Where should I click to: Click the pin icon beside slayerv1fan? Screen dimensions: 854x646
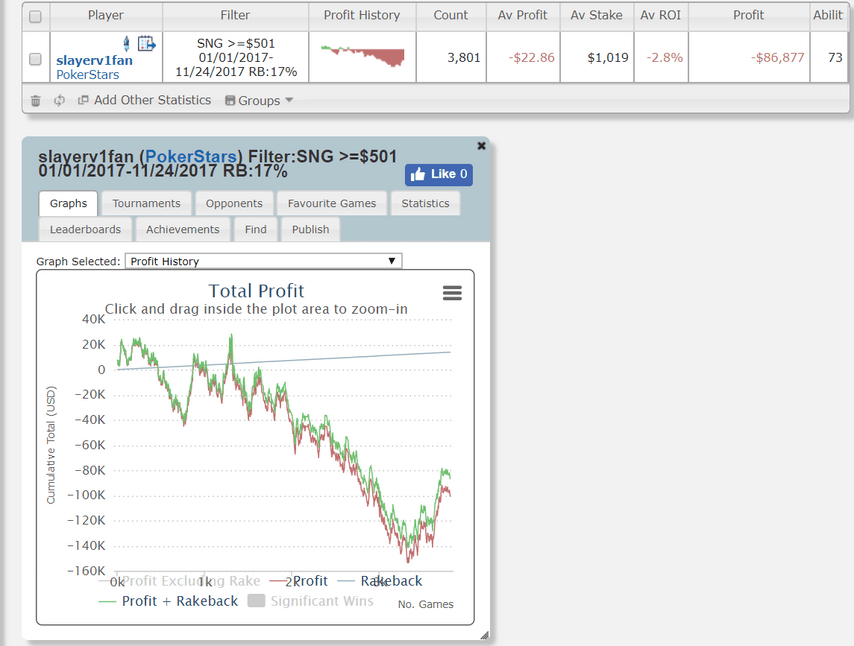tap(126, 43)
